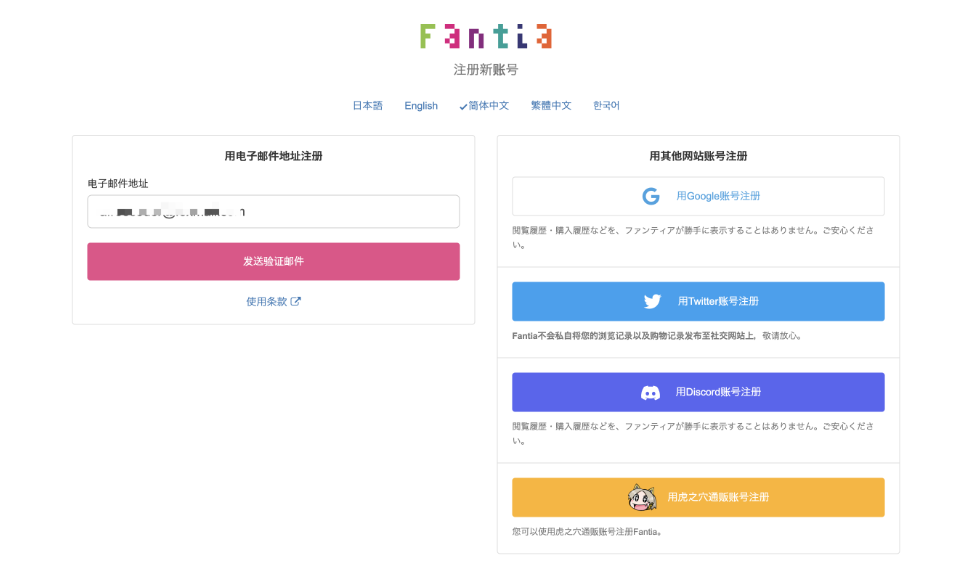Switch interface language to English
Screen dimensions: 980x587
421,105
